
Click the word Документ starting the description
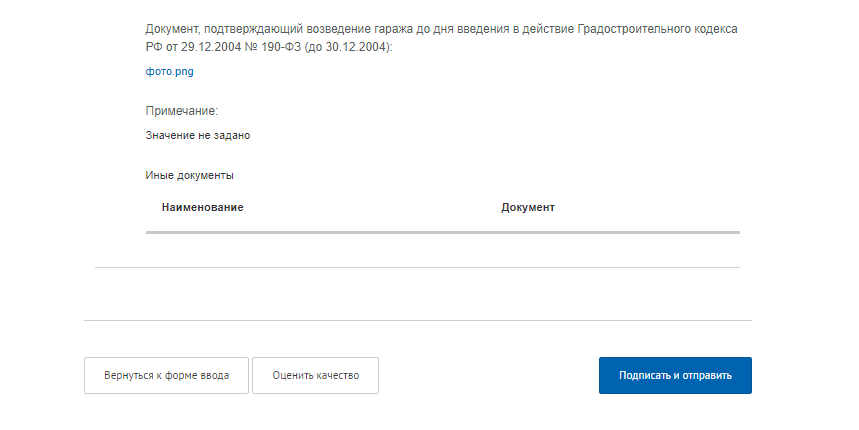click(174, 29)
